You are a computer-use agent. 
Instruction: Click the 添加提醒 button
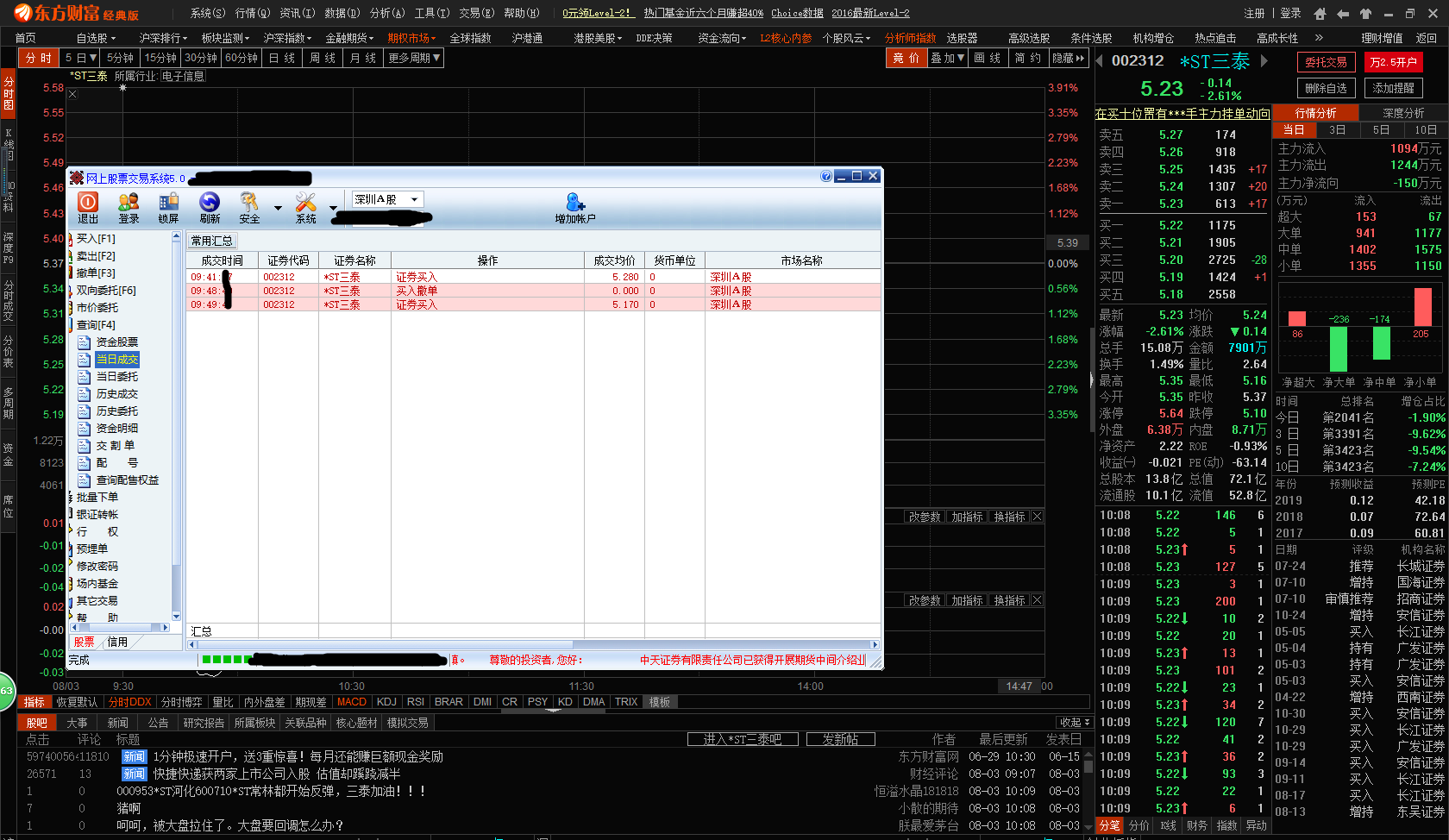(x=1393, y=88)
